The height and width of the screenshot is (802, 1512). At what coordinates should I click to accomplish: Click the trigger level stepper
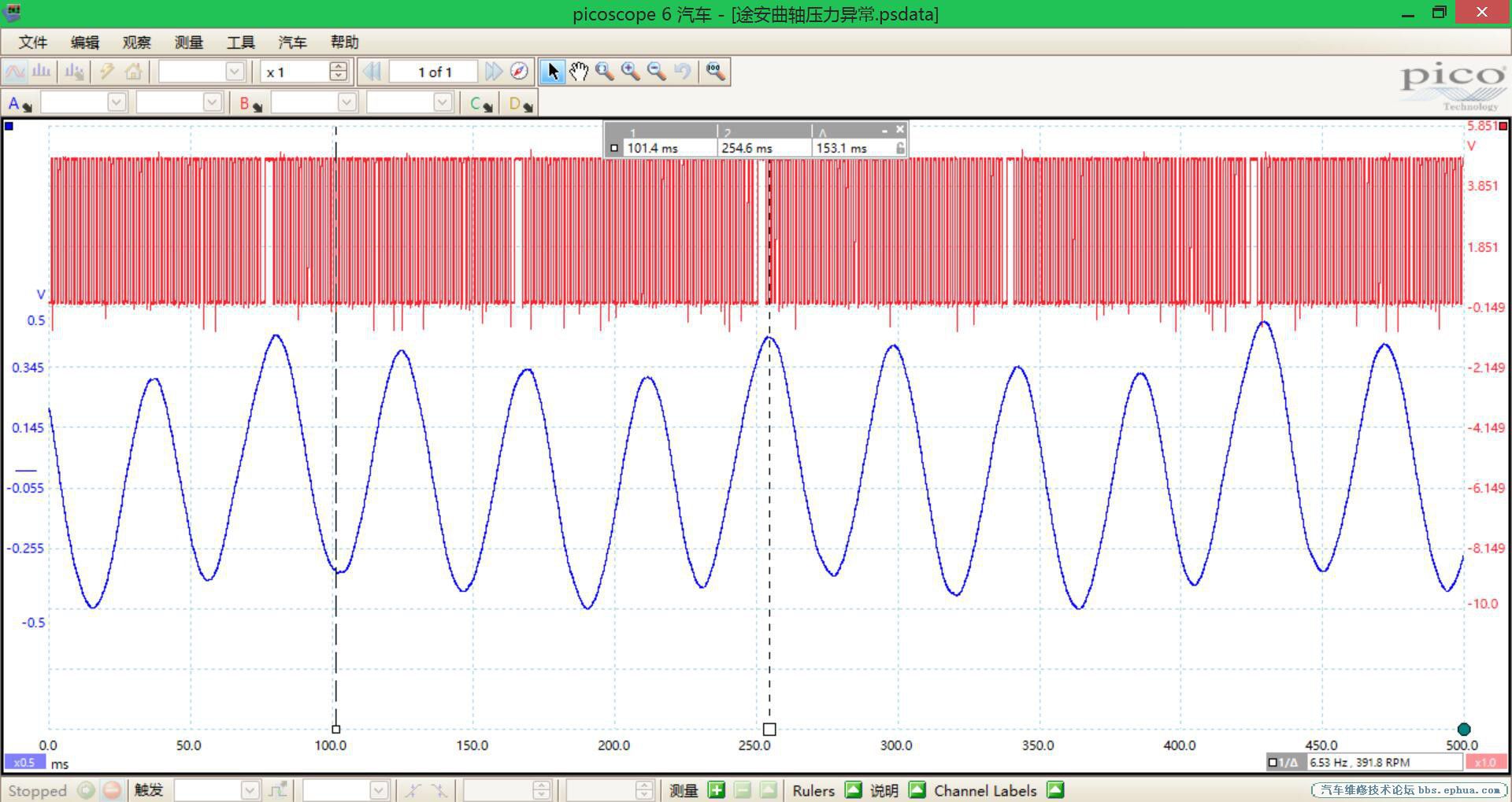(x=541, y=790)
